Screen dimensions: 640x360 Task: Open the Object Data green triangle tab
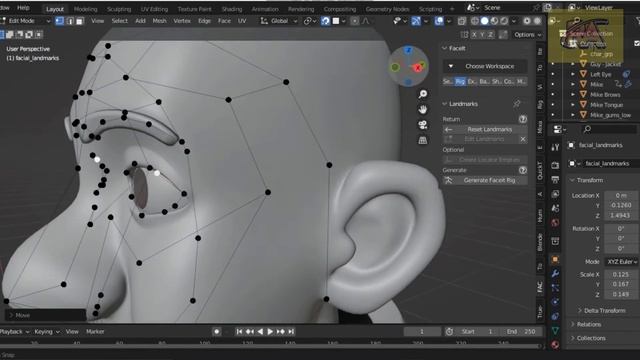click(x=555, y=330)
